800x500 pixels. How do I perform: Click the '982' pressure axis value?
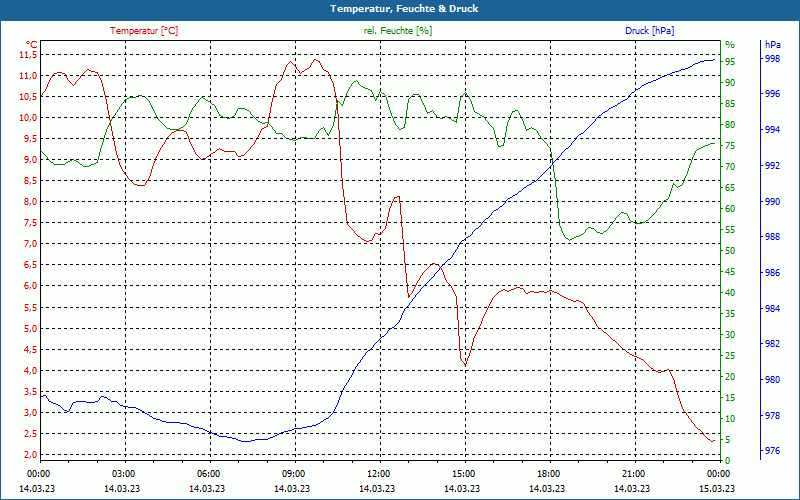click(x=772, y=344)
